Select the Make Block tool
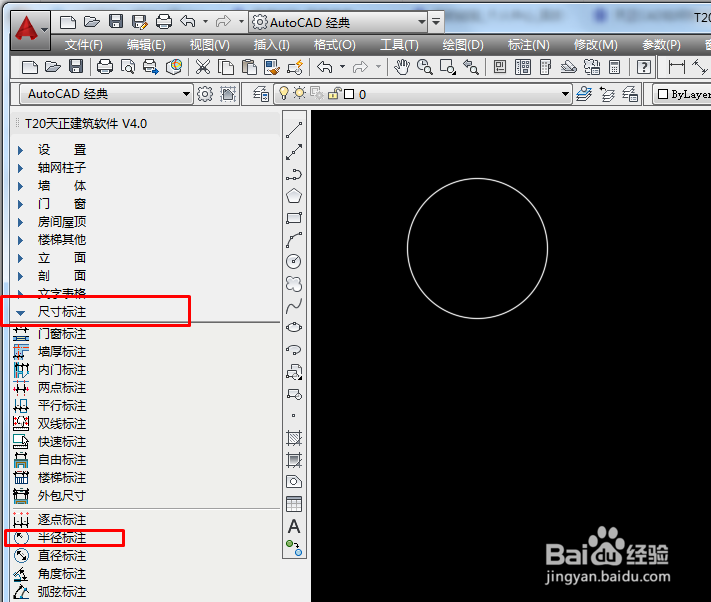The image size is (711, 602). pyautogui.click(x=294, y=394)
